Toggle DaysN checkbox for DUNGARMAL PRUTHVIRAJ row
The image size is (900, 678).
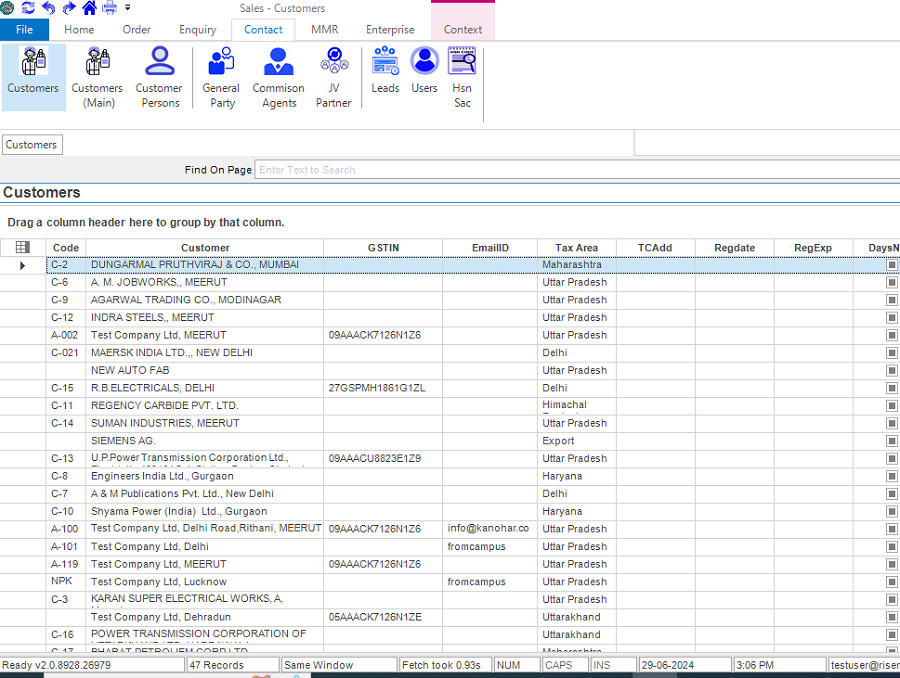pos(892,265)
